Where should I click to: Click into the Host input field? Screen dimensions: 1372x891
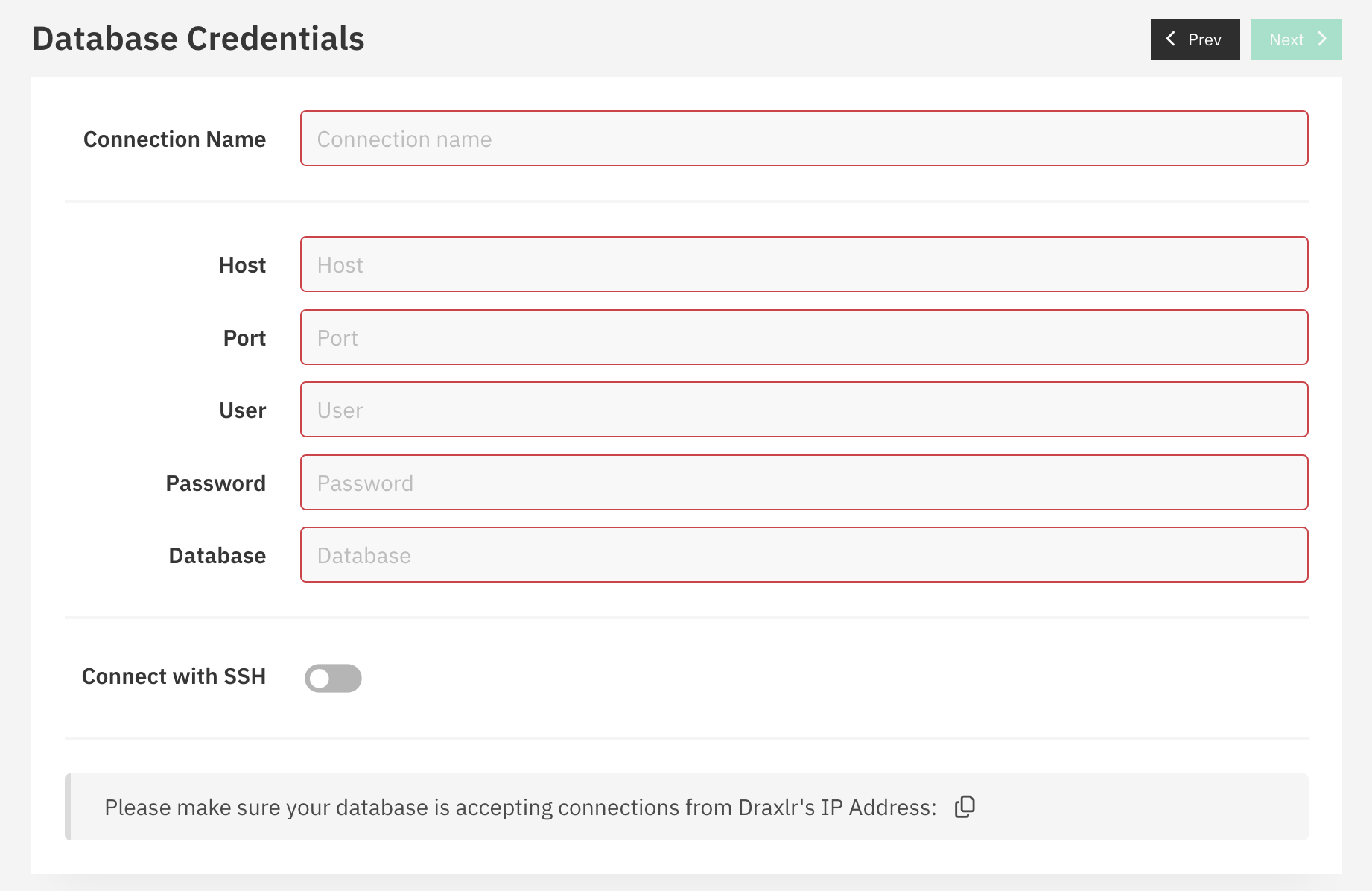pos(804,264)
